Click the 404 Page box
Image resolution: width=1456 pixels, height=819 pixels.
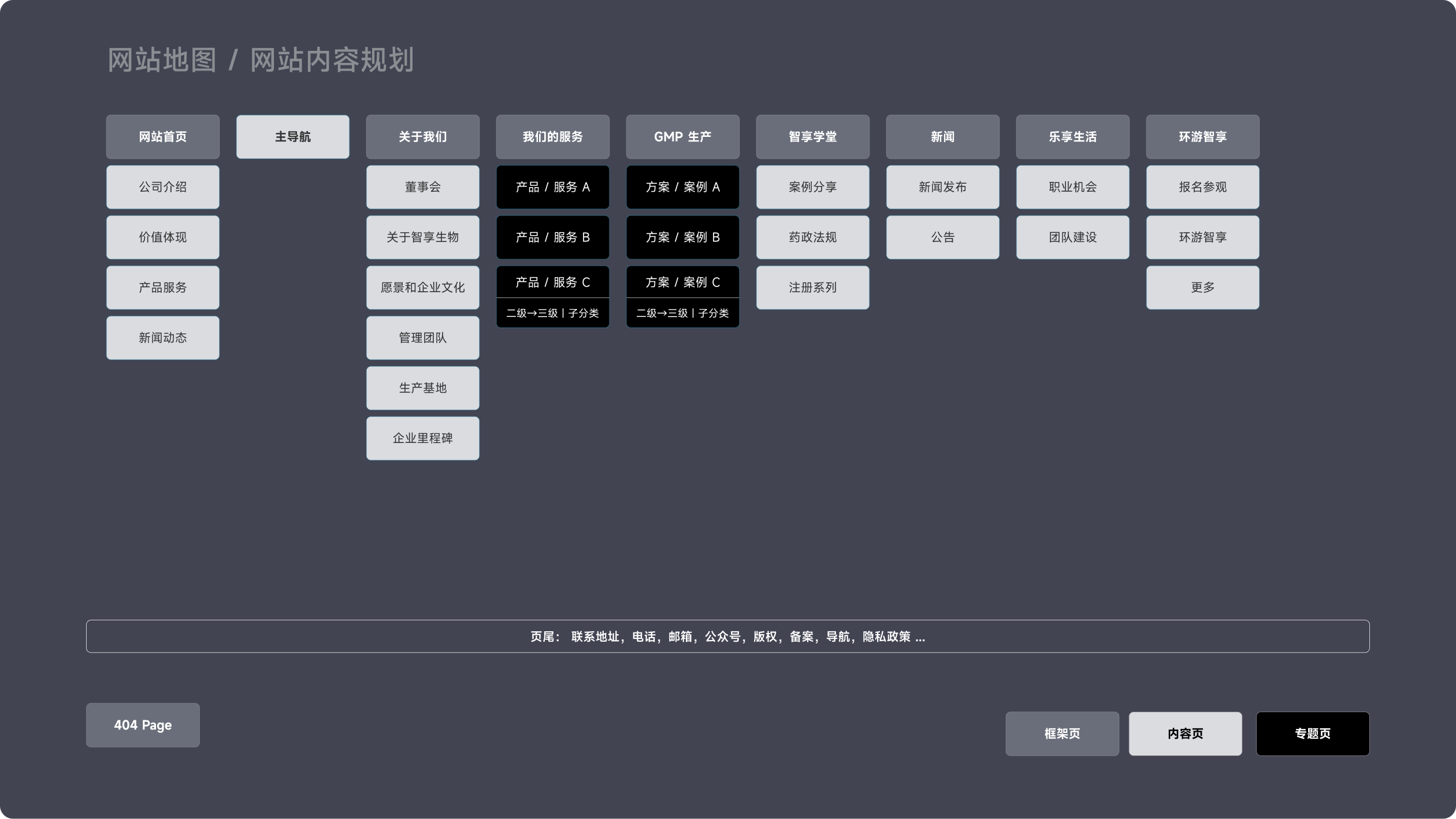[143, 725]
